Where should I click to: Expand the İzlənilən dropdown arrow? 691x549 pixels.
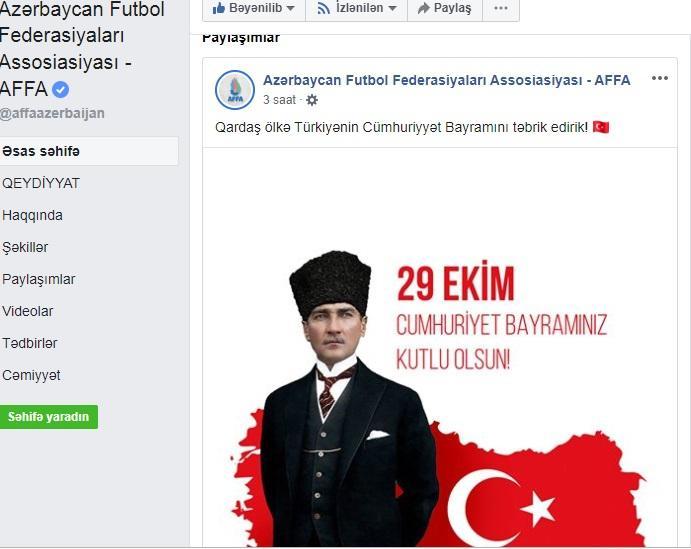pos(392,8)
